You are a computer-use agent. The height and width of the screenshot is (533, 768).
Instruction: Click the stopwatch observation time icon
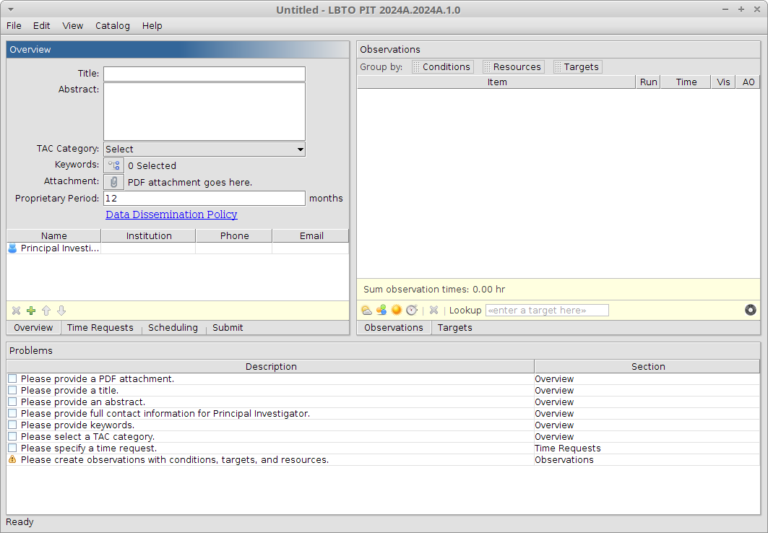pyautogui.click(x=411, y=310)
